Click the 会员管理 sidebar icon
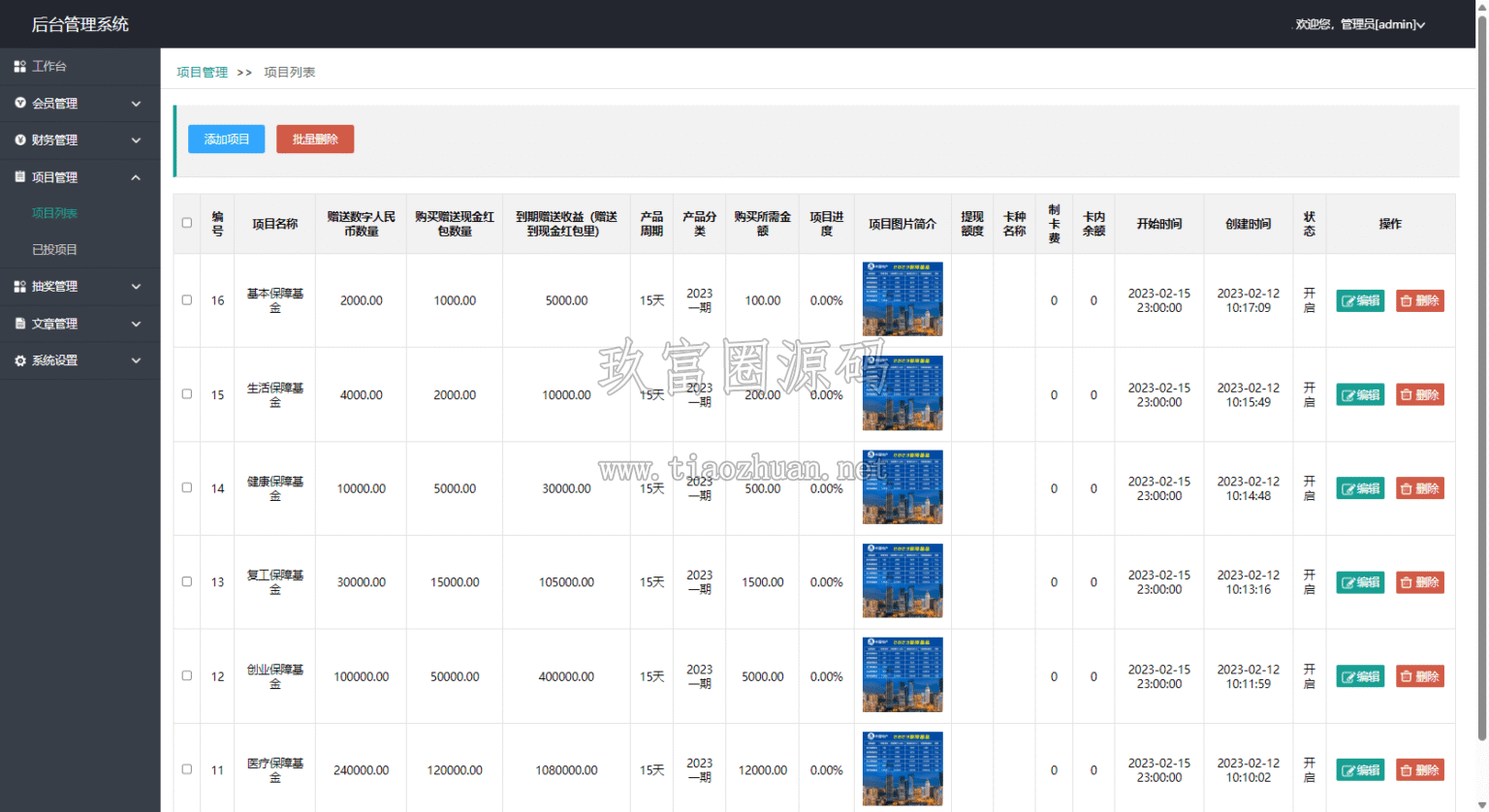This screenshot has width=1489, height=812. (x=19, y=103)
